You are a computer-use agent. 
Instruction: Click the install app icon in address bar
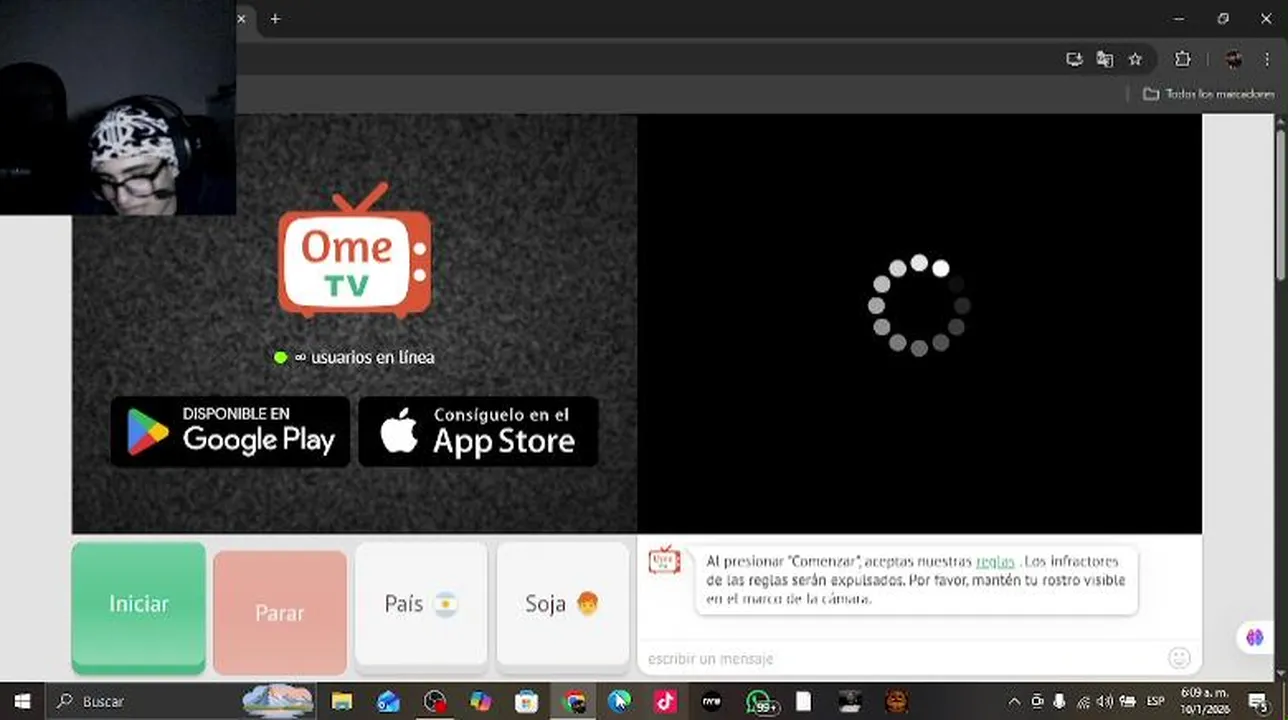click(1074, 59)
